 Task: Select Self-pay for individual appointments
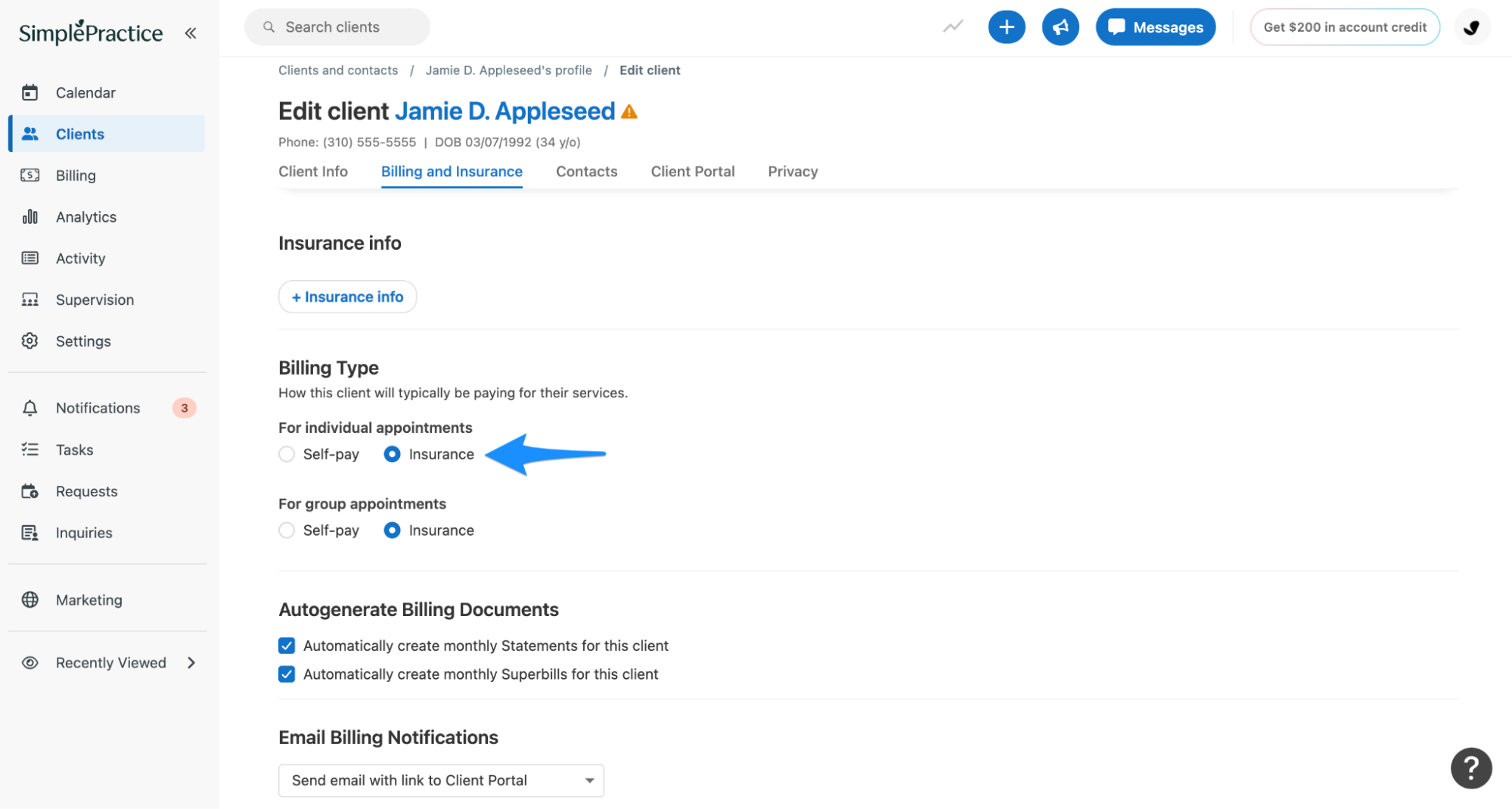(287, 454)
